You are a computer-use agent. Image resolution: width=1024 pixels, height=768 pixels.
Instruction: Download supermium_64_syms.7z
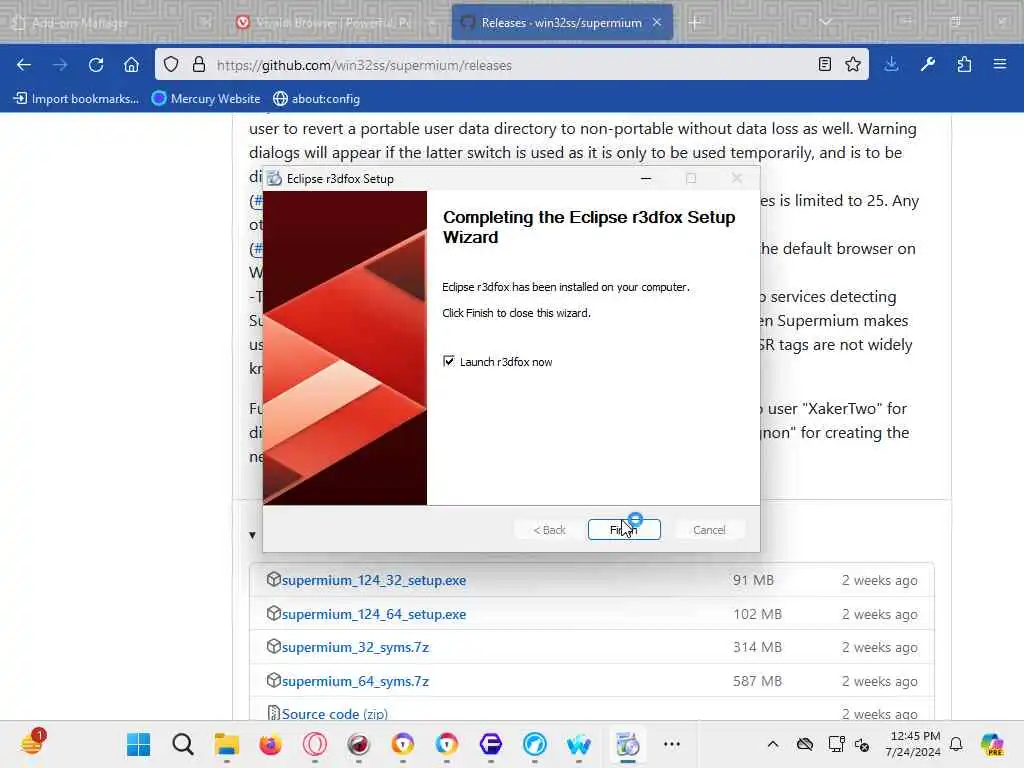click(x=355, y=681)
